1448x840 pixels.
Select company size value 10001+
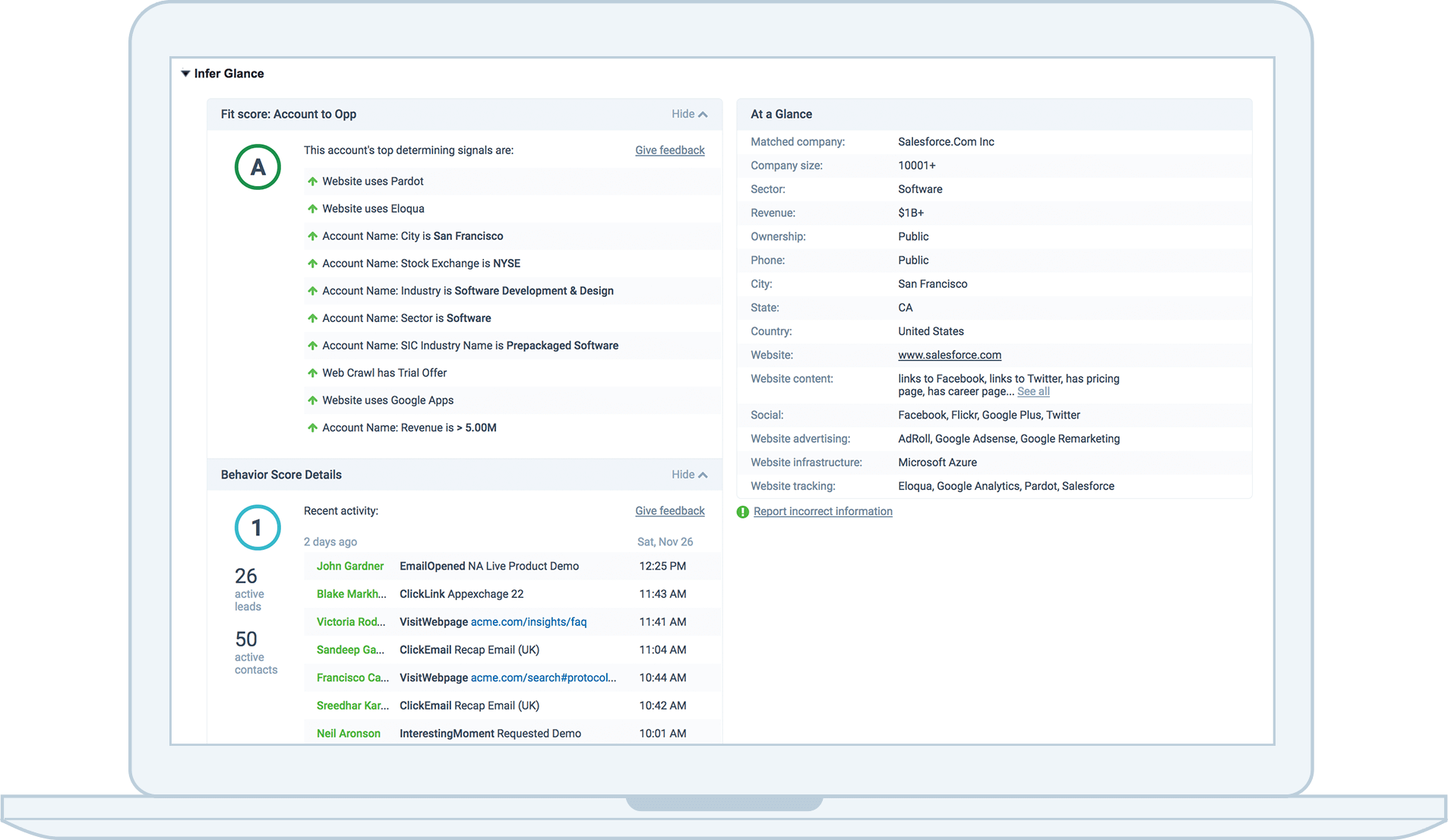pos(917,166)
